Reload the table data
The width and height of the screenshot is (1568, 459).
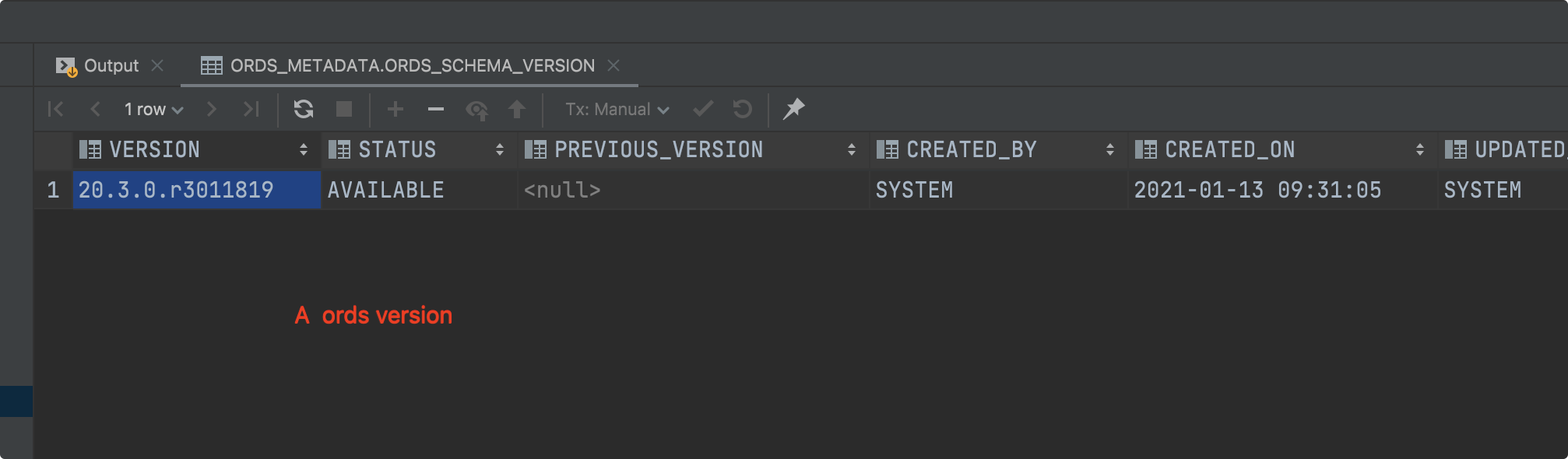(x=304, y=110)
